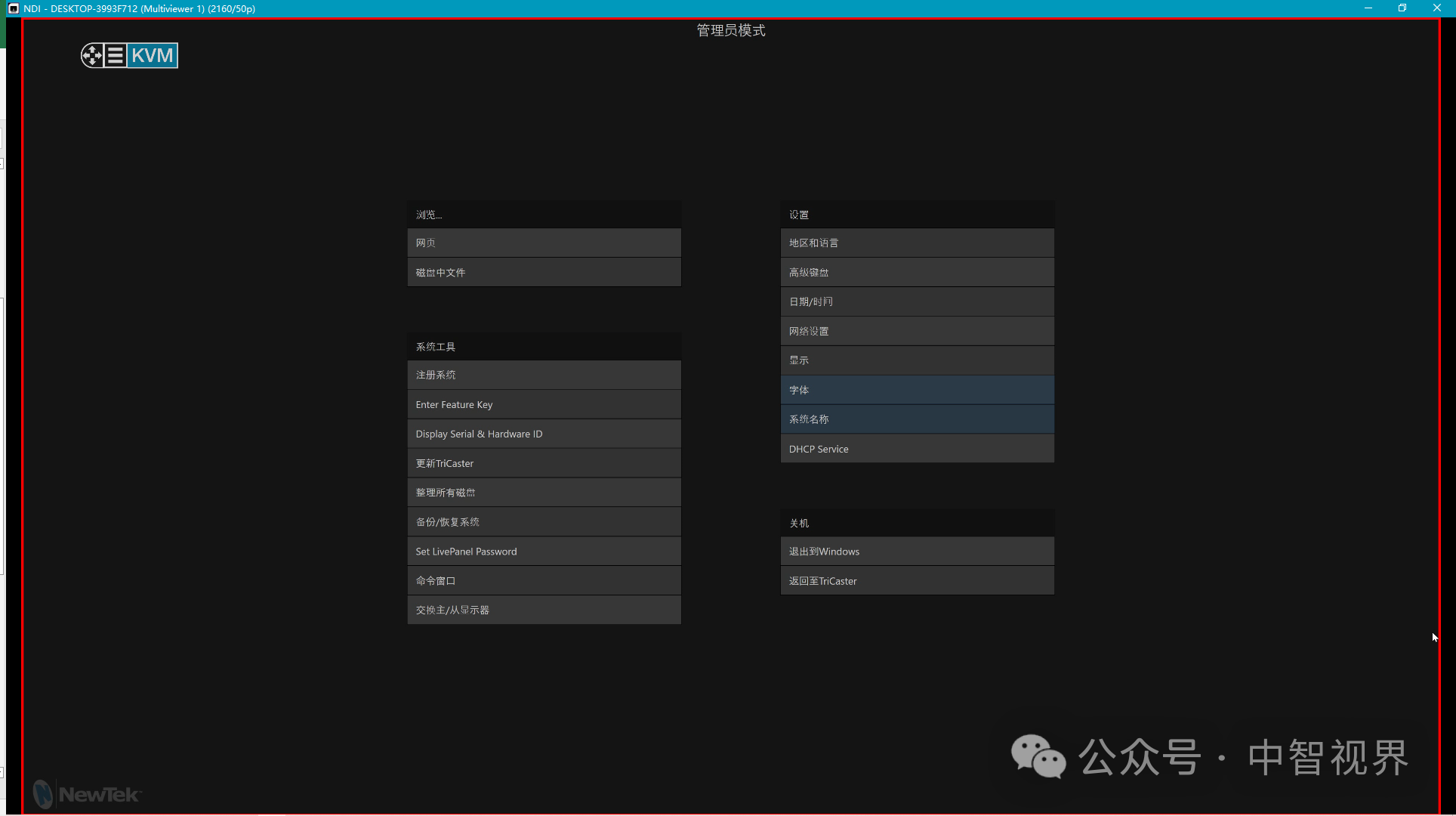Select 磁盘中文件 browse option

coord(544,272)
